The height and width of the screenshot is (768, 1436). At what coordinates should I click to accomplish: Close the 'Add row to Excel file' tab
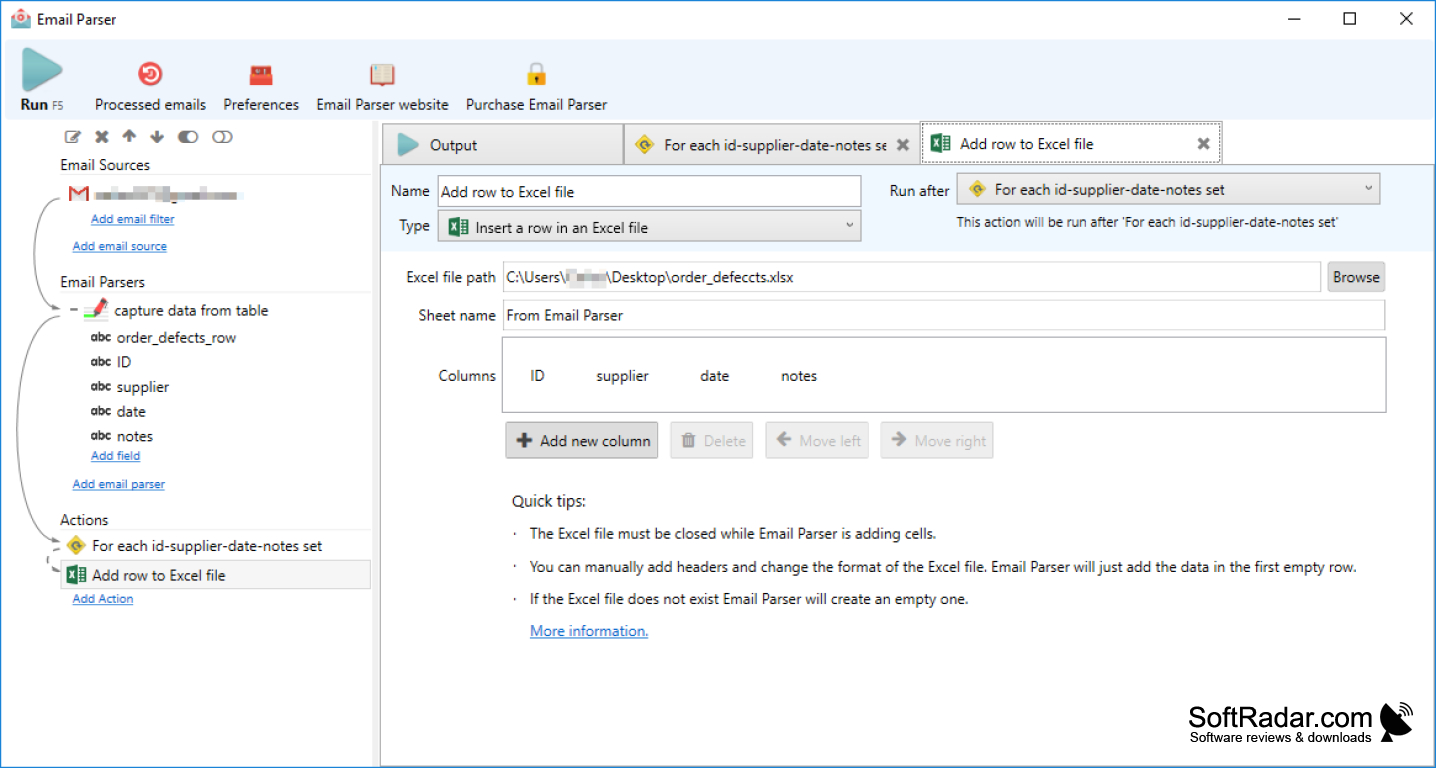click(1204, 144)
